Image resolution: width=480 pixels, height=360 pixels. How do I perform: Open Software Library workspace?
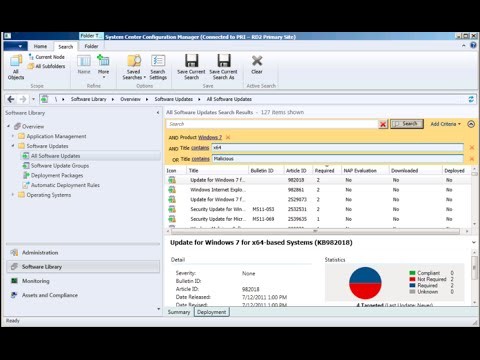tap(83, 267)
